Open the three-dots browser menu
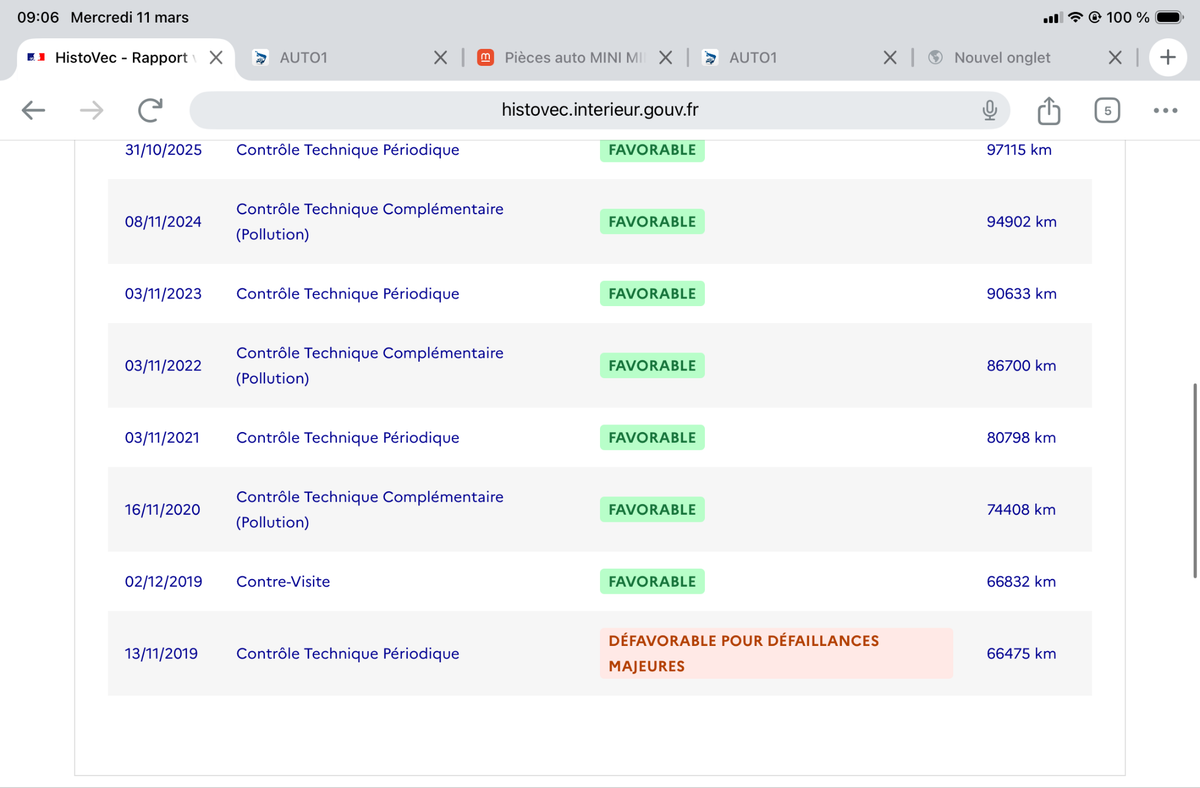This screenshot has width=1200, height=788. pyautogui.click(x=1165, y=110)
